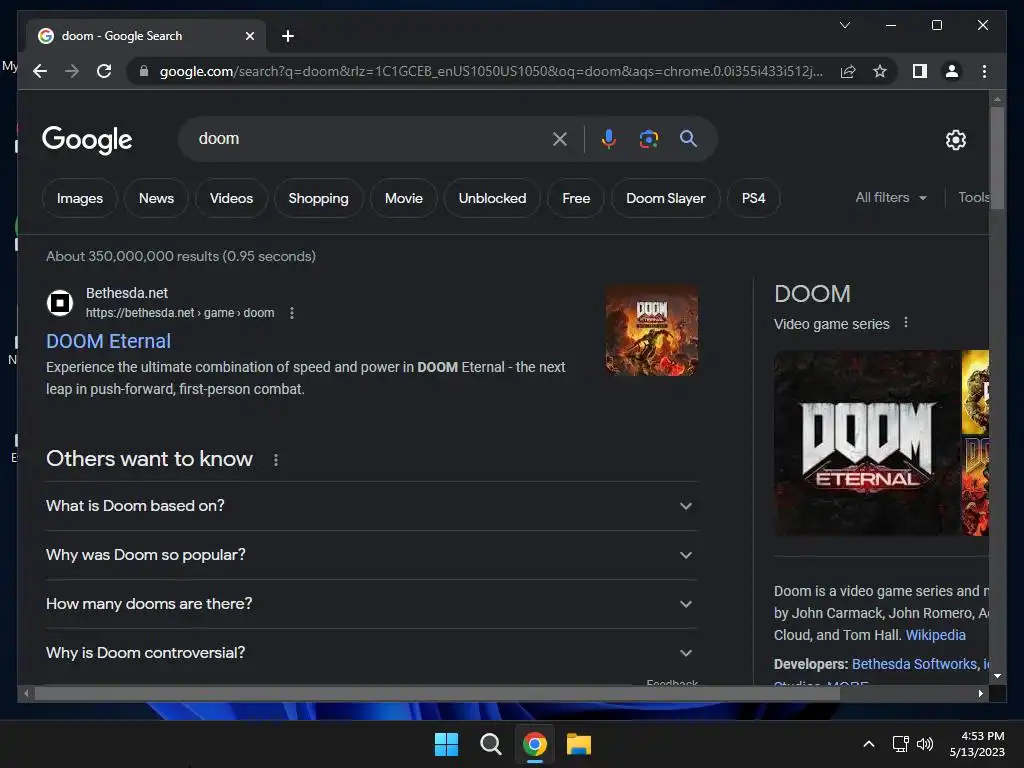Viewport: 1024px width, 768px height.
Task: Open DOOM Eternal logo image in panel
Action: pos(867,443)
